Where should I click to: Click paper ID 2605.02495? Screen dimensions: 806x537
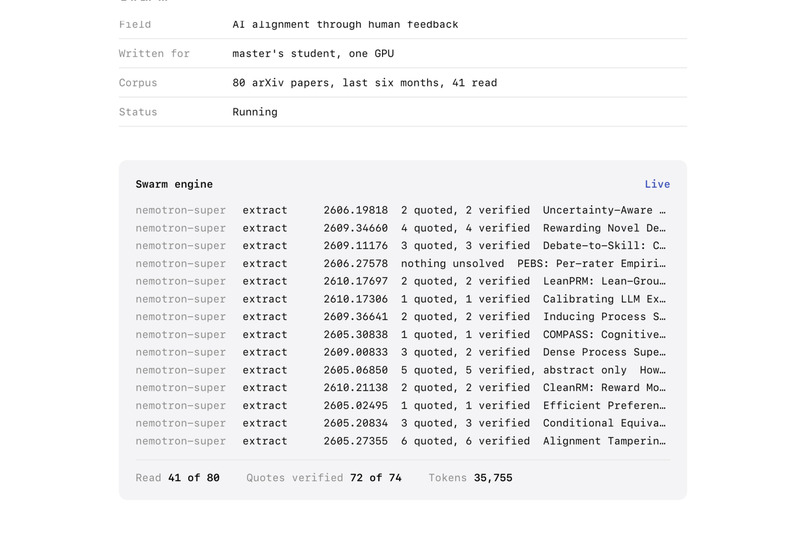coord(356,405)
